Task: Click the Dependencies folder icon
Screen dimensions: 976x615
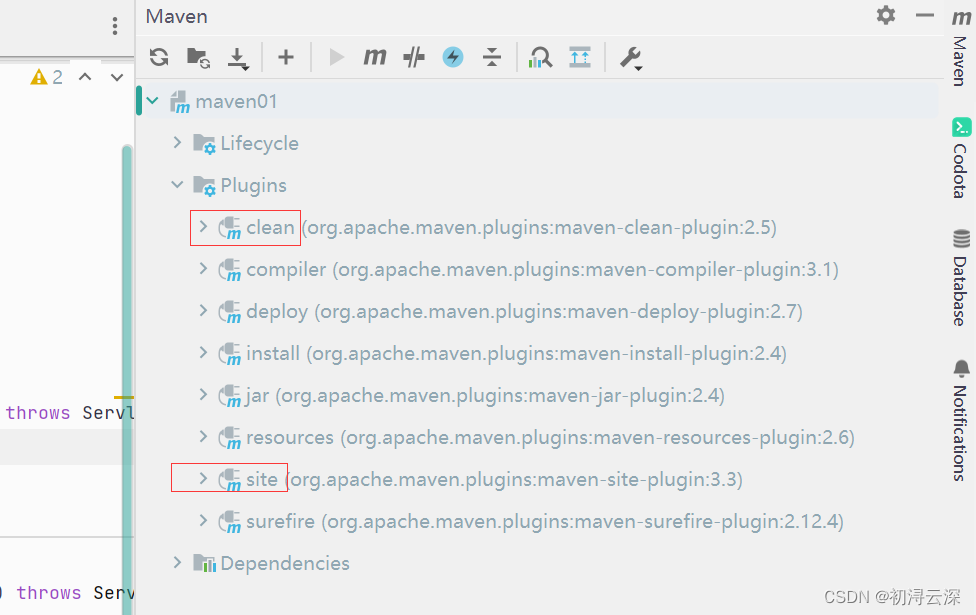Action: 204,563
